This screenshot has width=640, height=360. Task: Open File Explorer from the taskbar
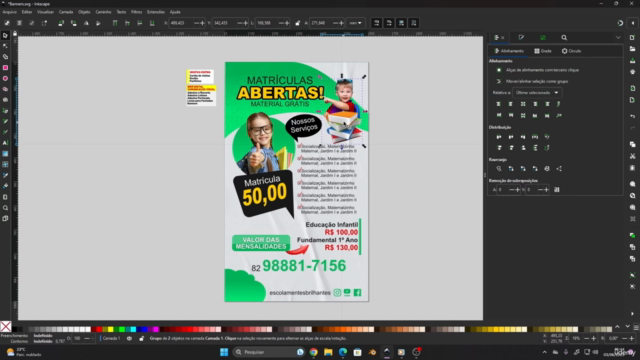tap(328, 352)
